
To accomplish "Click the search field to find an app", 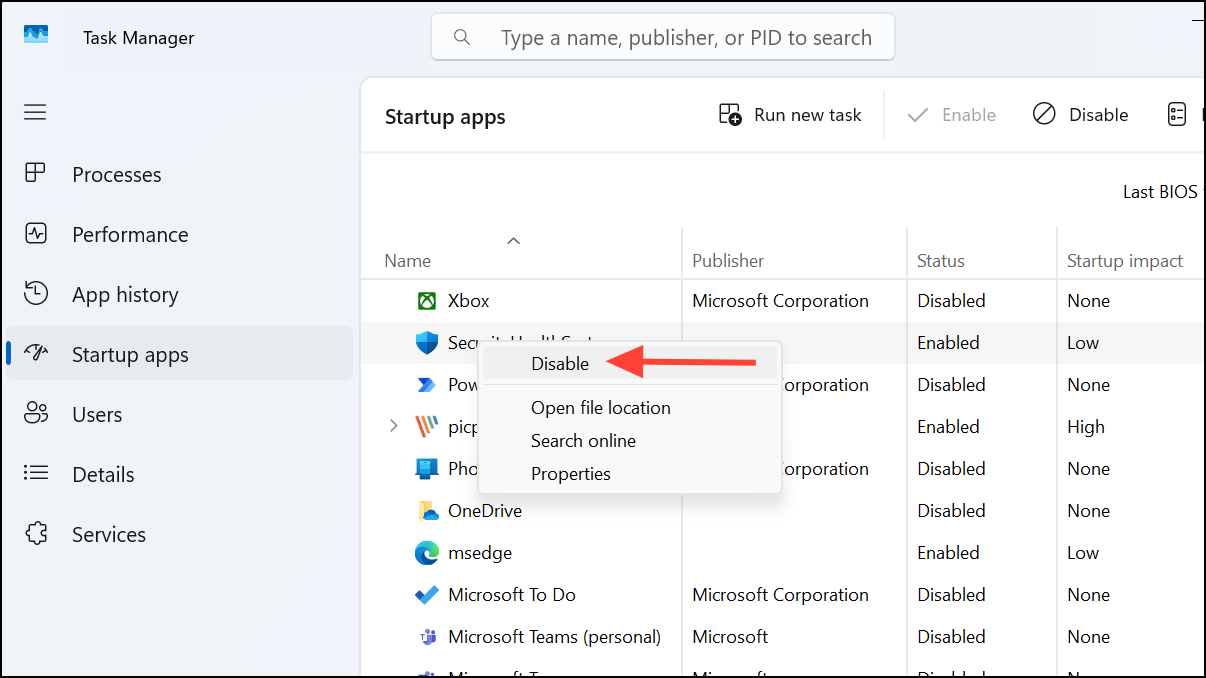I will coord(663,36).
